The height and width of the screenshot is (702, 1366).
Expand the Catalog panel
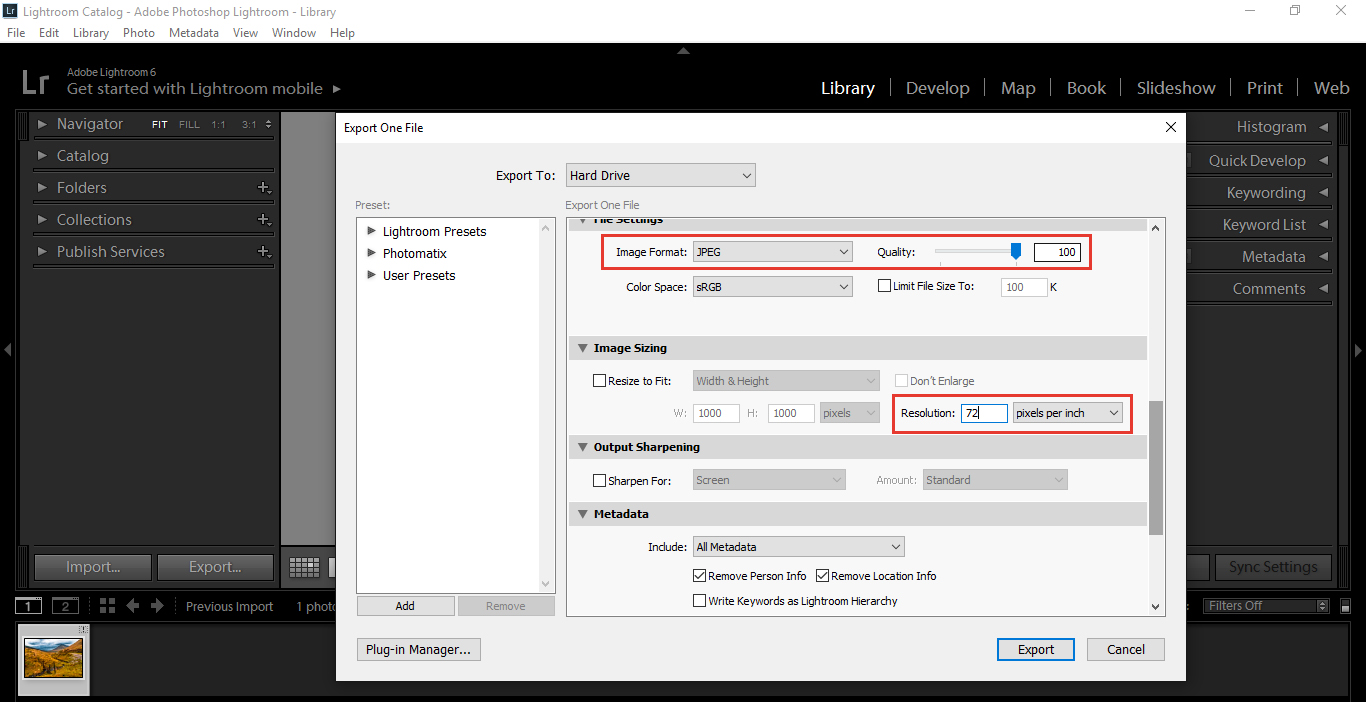[x=42, y=156]
